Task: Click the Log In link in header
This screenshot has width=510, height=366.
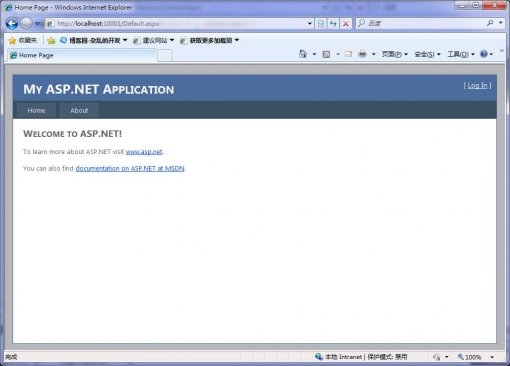Action: (478, 86)
